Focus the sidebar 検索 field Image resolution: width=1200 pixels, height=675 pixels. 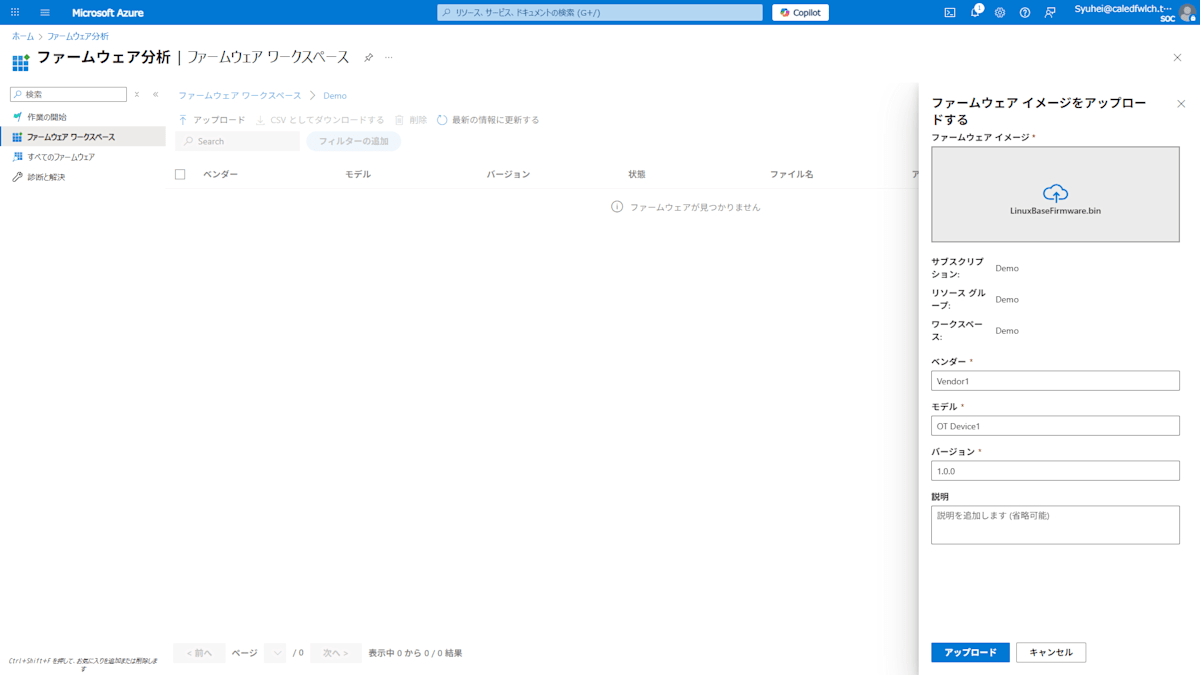click(68, 94)
